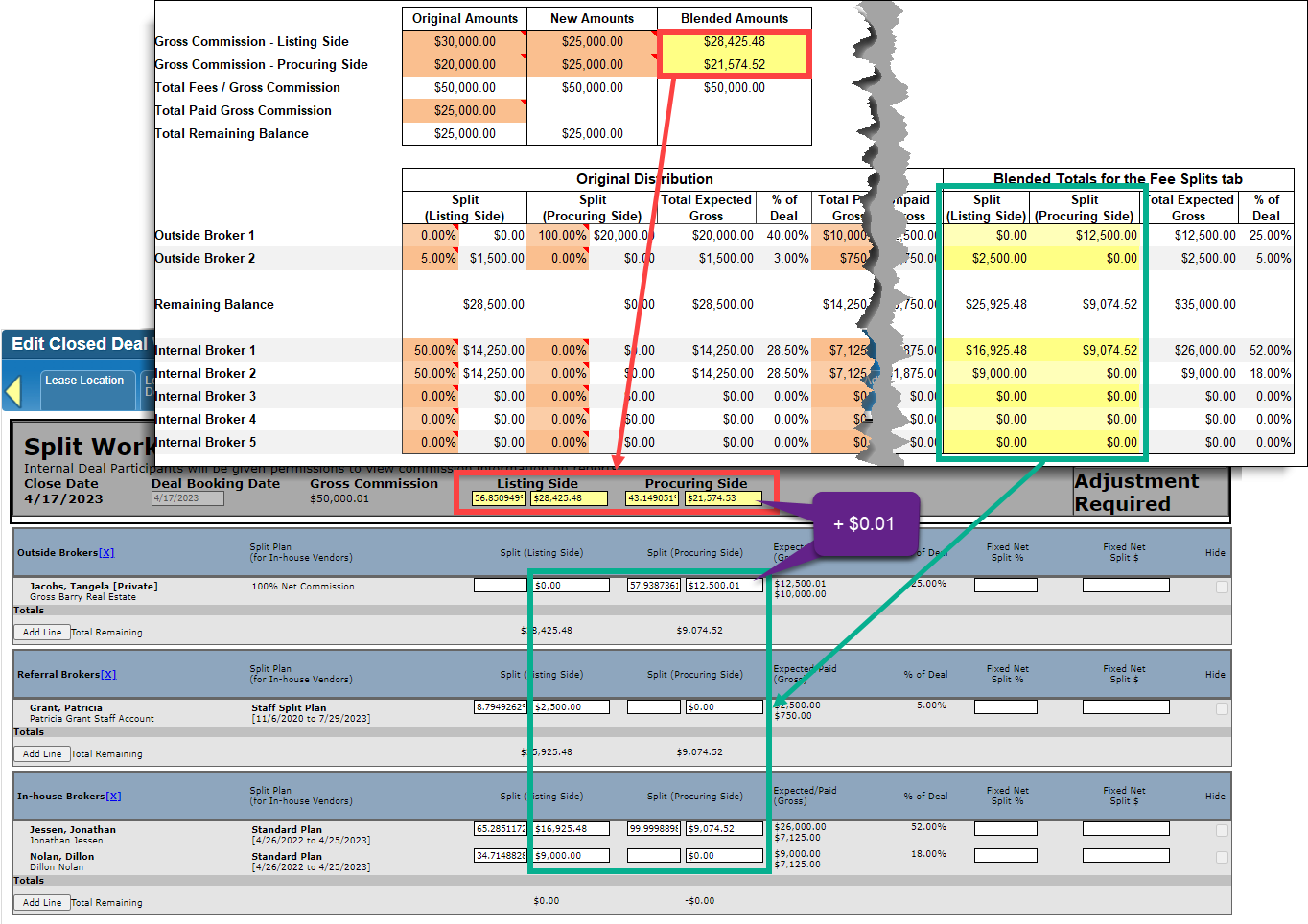Click Procuring Side $21,574.53 amount field

(723, 498)
